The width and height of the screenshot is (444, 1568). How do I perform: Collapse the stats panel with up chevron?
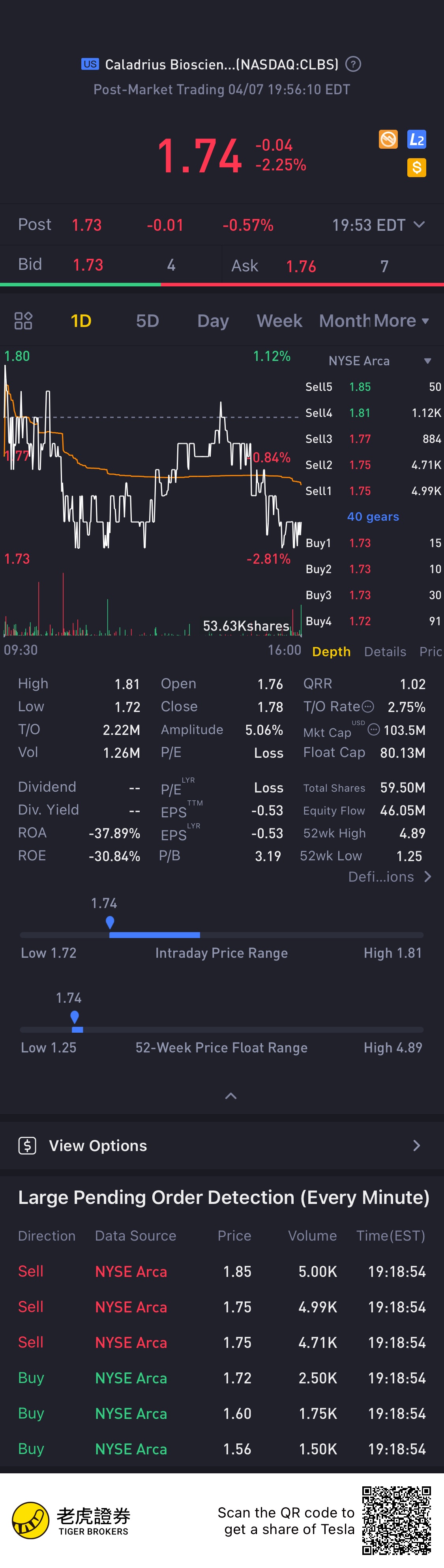[x=231, y=1096]
